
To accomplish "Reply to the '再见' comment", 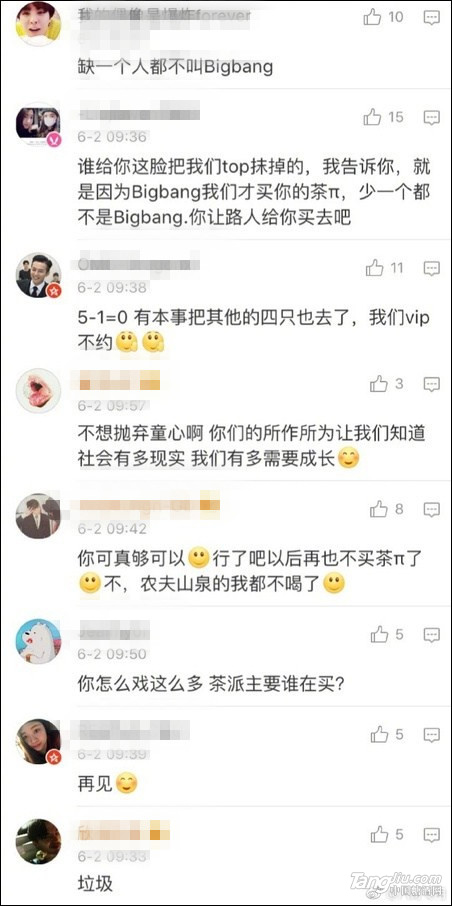I will click(431, 736).
